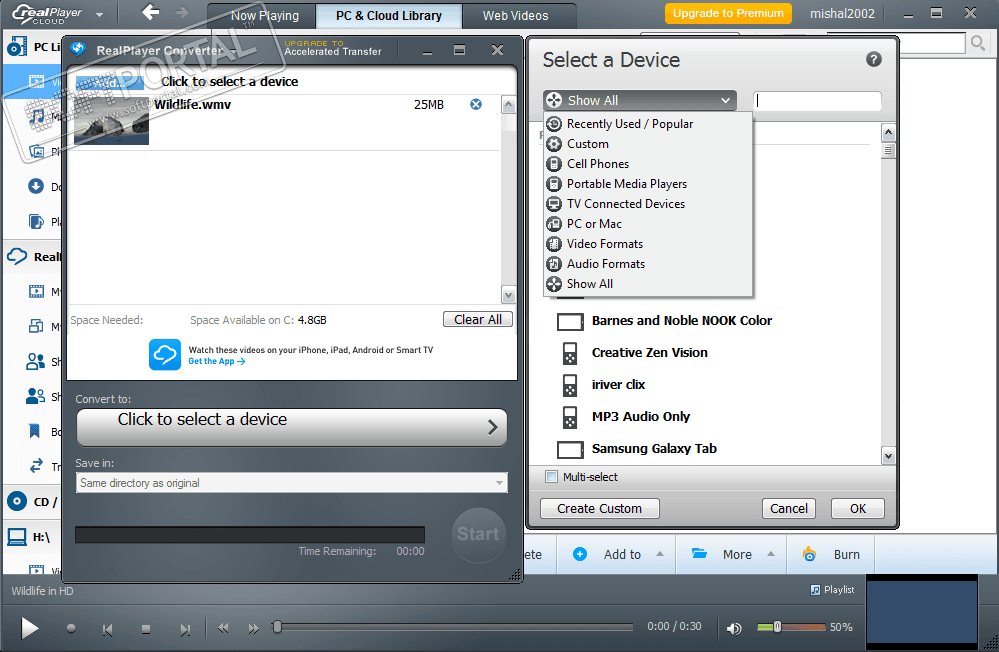
Task: Click Upgrade to Accelerated Transfer link
Action: point(333,48)
